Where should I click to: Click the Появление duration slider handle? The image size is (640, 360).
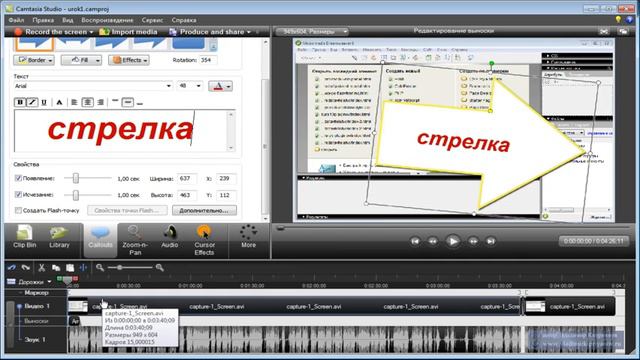click(x=76, y=178)
